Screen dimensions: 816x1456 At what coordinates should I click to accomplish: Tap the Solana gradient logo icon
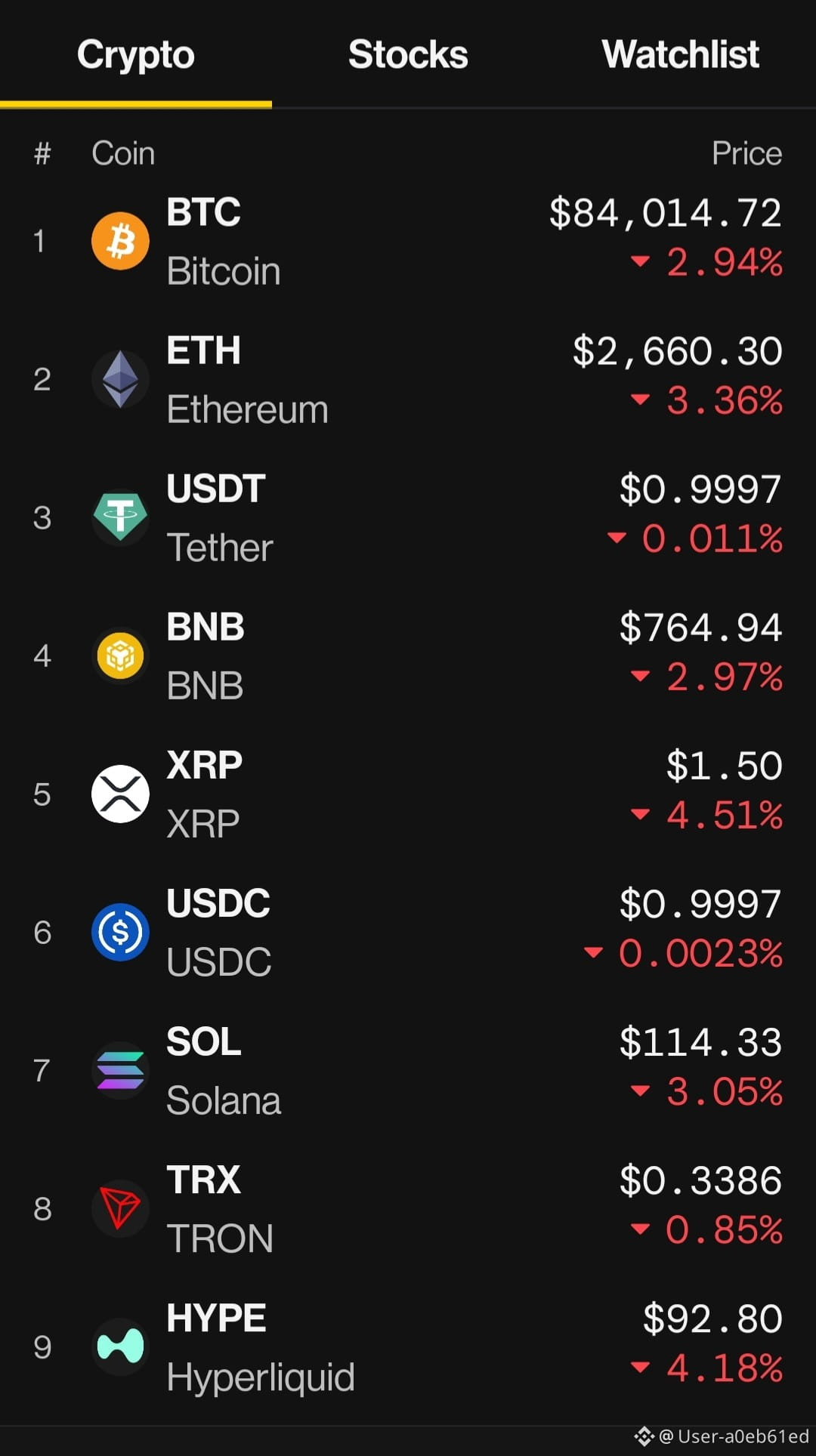click(120, 1070)
